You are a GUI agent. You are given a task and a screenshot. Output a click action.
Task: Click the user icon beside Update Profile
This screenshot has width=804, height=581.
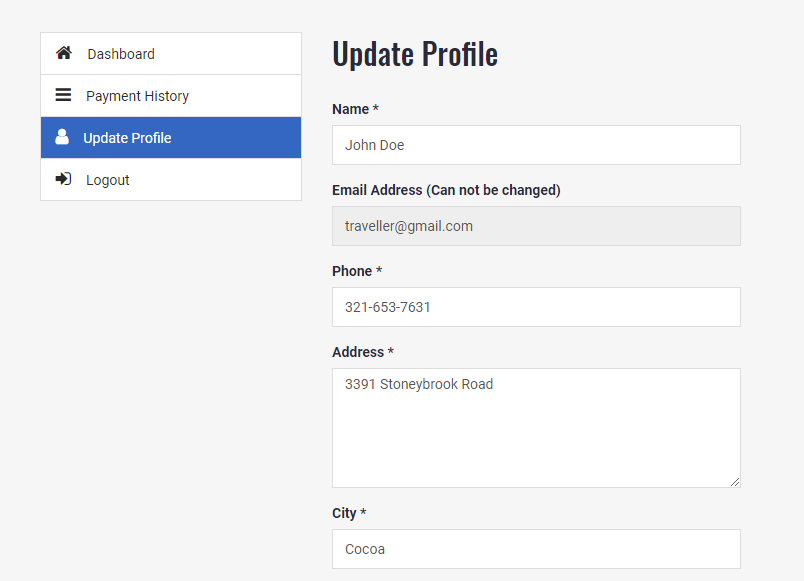coord(62,137)
